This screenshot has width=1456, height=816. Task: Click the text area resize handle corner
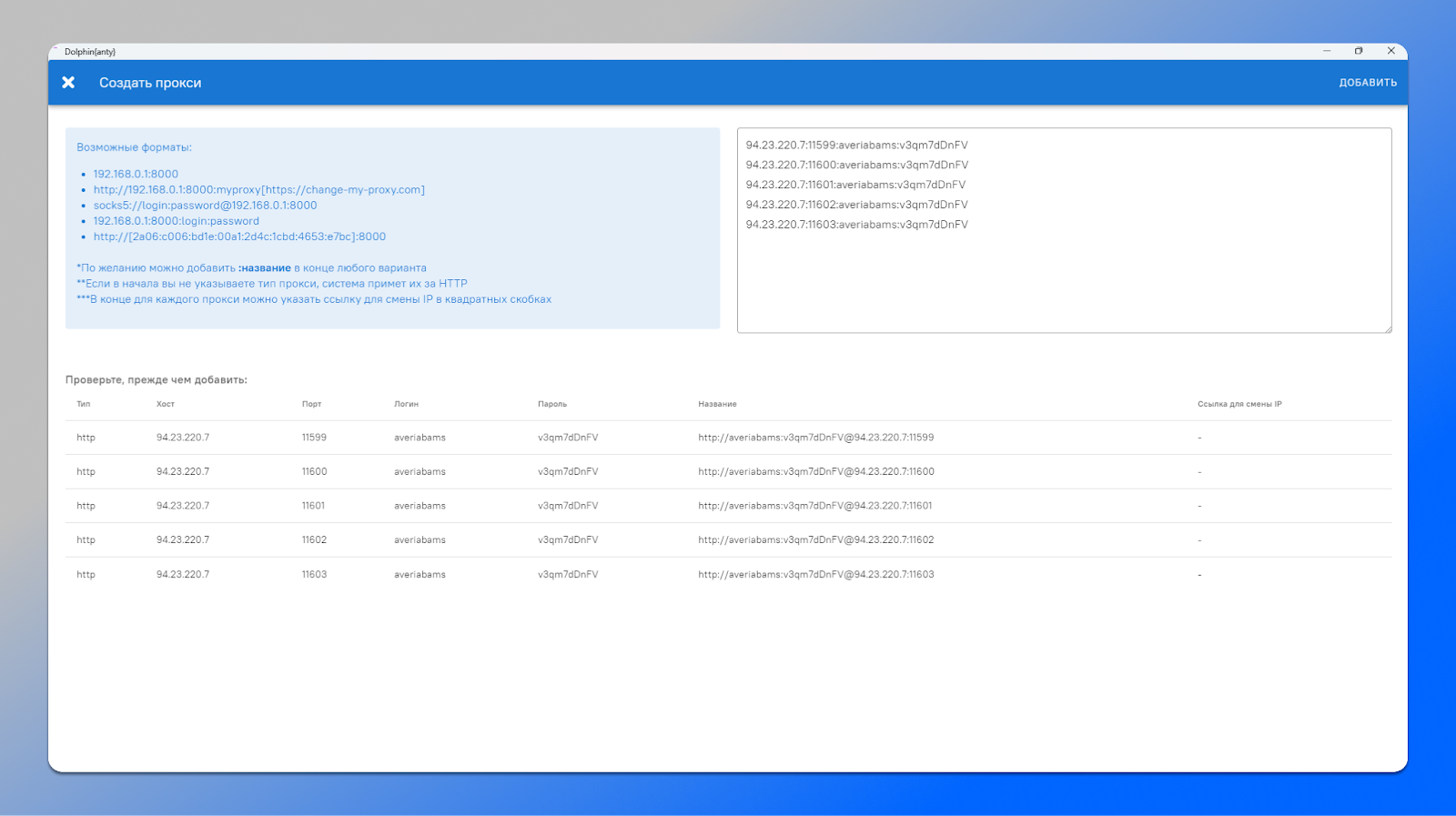coord(1388,328)
